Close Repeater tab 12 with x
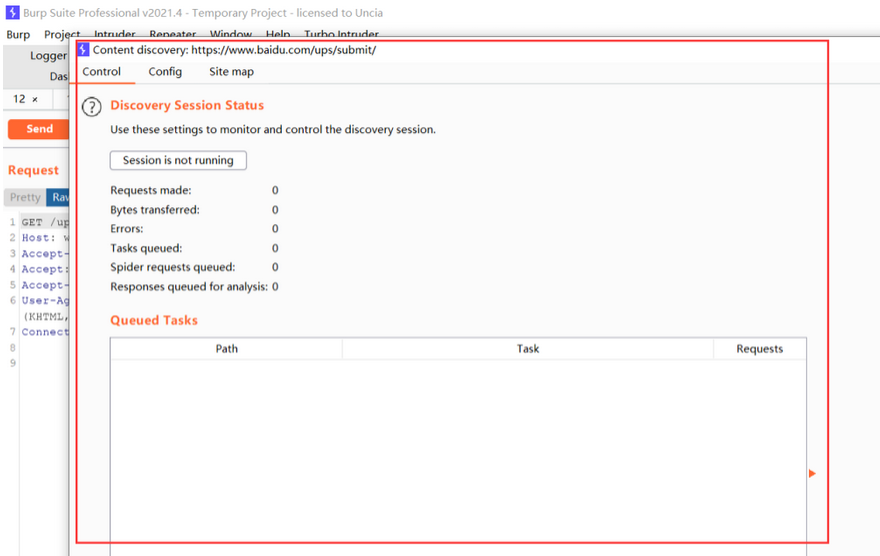880x556 pixels. coord(35,99)
